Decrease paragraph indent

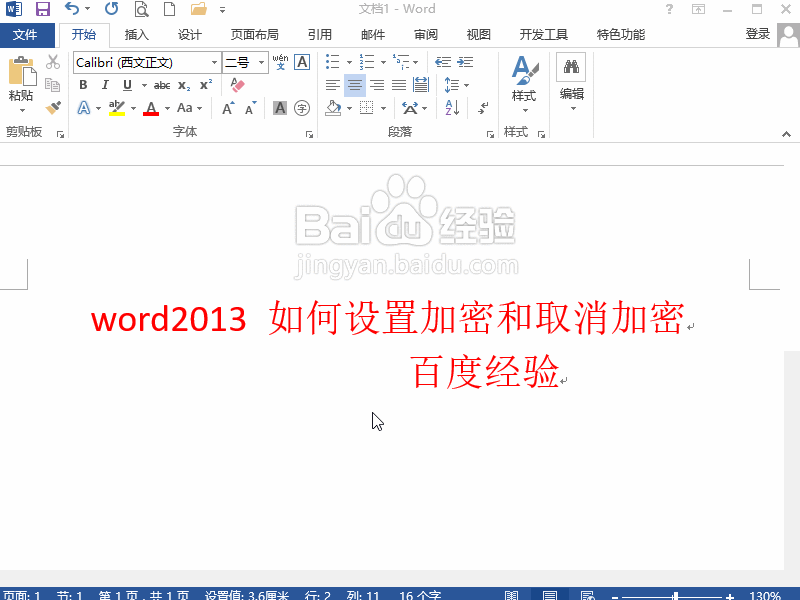pyautogui.click(x=443, y=62)
